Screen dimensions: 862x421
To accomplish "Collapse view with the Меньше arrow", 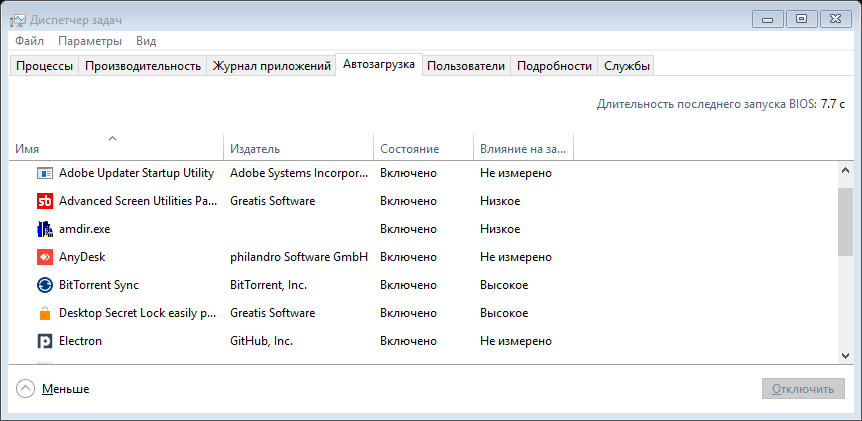I will [26, 388].
